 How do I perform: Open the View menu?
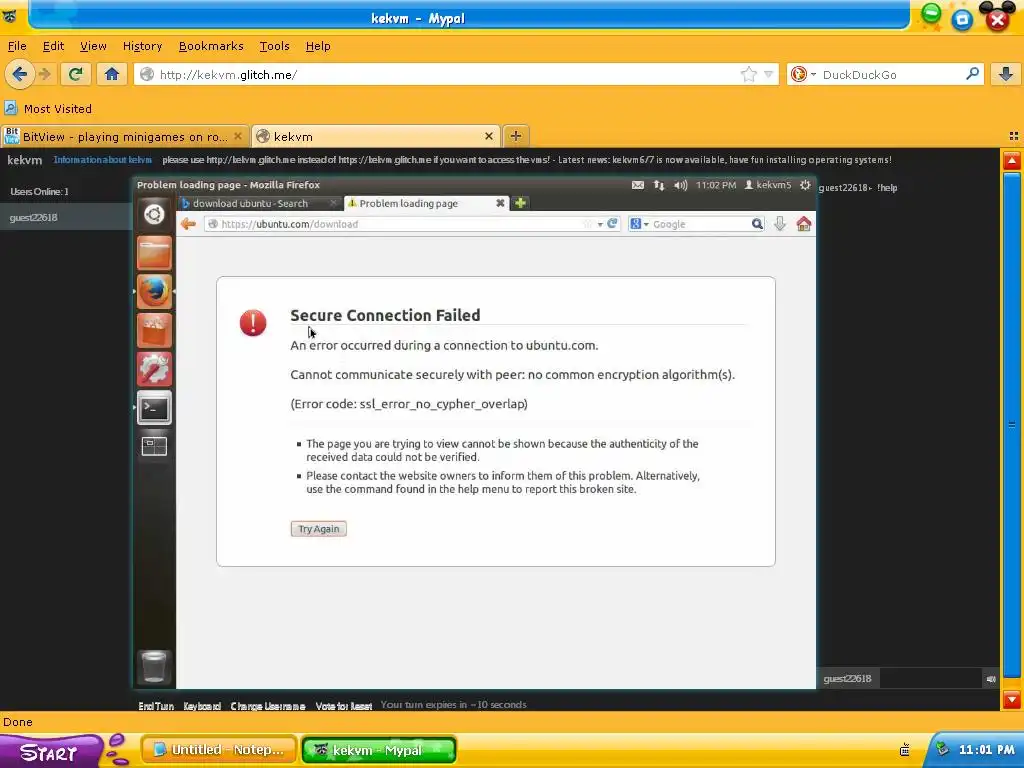[93, 46]
